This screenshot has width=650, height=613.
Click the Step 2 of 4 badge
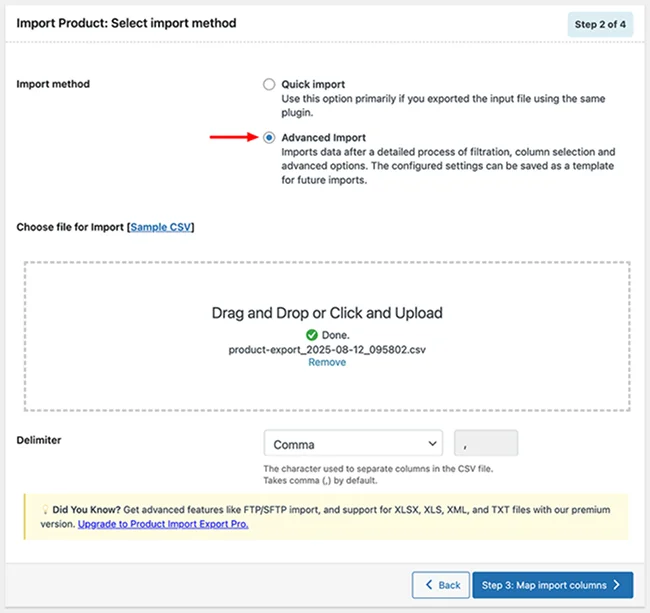coord(599,24)
